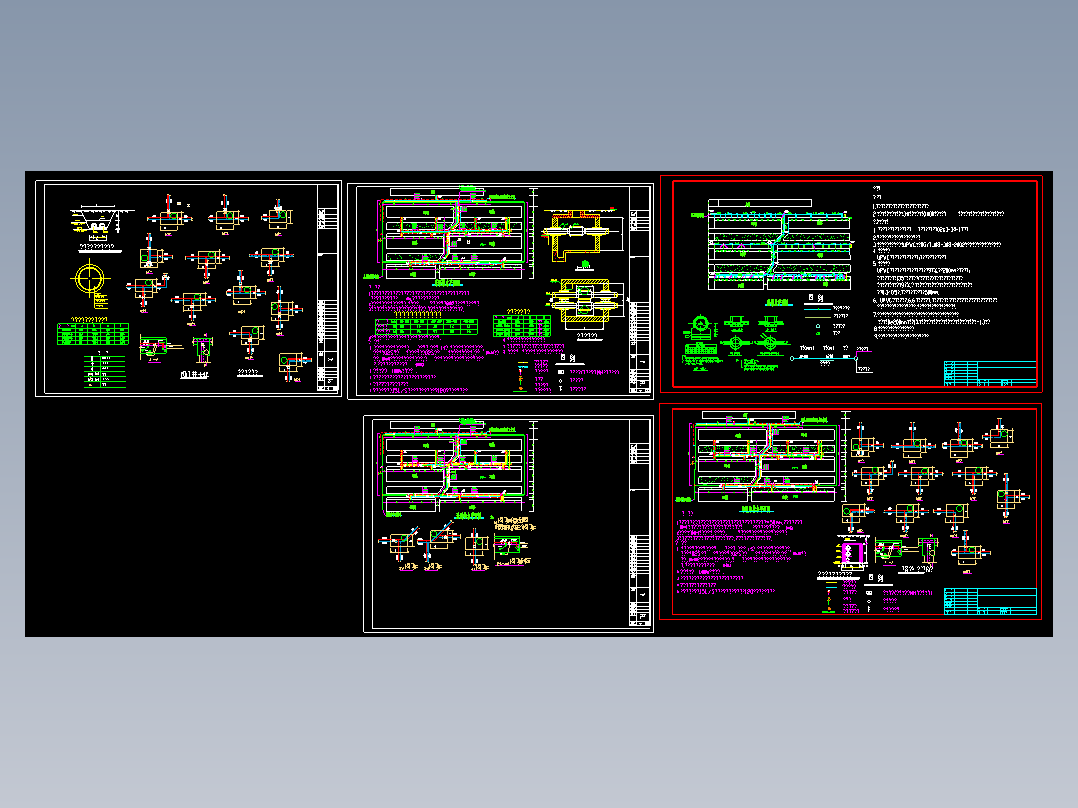
Task: Select vertical title strip of first sheet
Action: (328, 288)
